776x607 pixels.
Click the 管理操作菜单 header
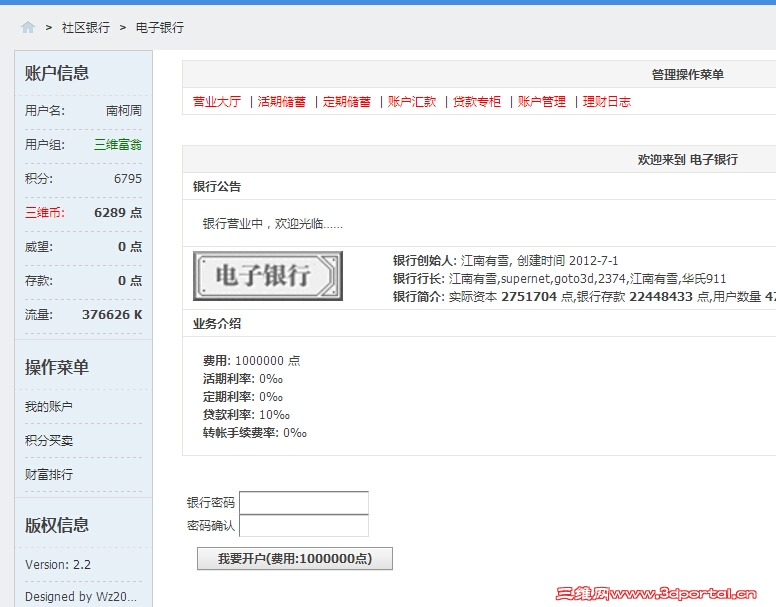pyautogui.click(x=687, y=75)
